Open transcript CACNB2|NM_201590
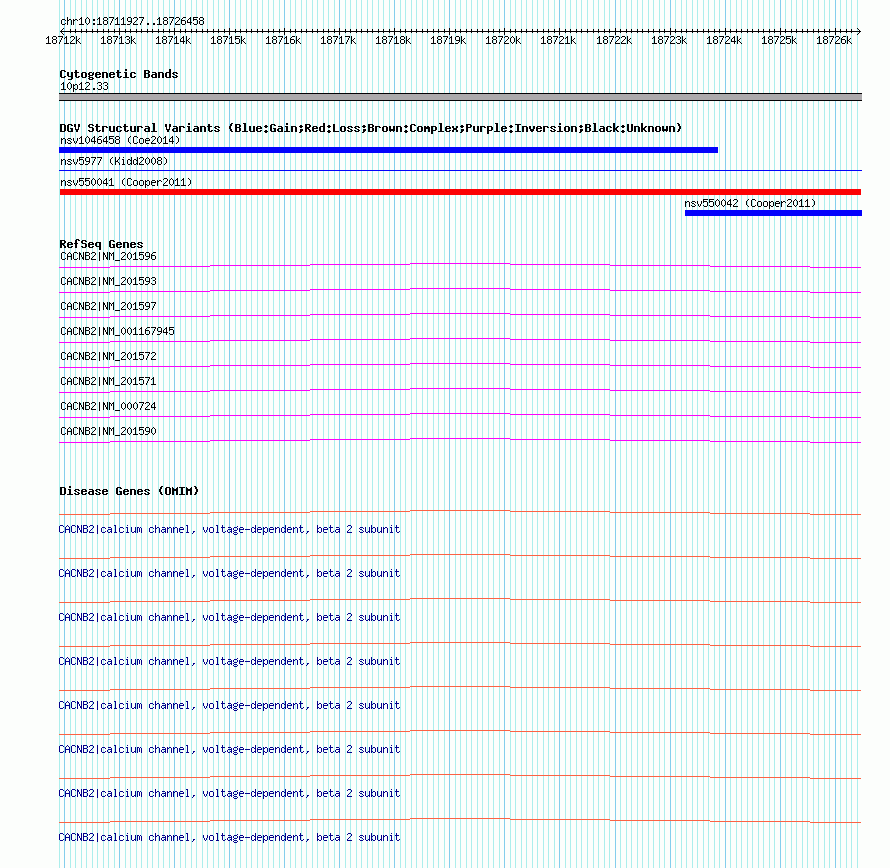Screen dimensions: 890x868 pos(108,431)
